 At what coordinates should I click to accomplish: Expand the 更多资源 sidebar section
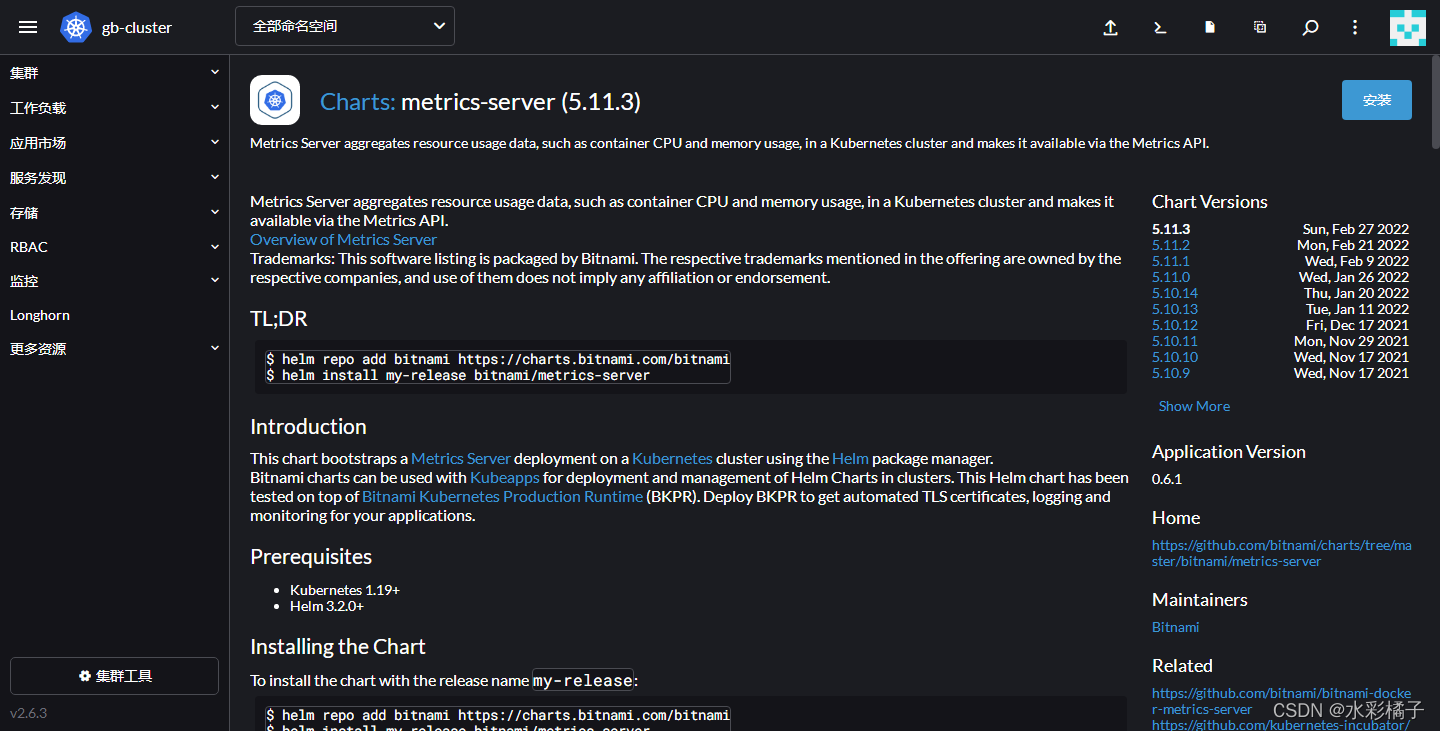tap(115, 349)
